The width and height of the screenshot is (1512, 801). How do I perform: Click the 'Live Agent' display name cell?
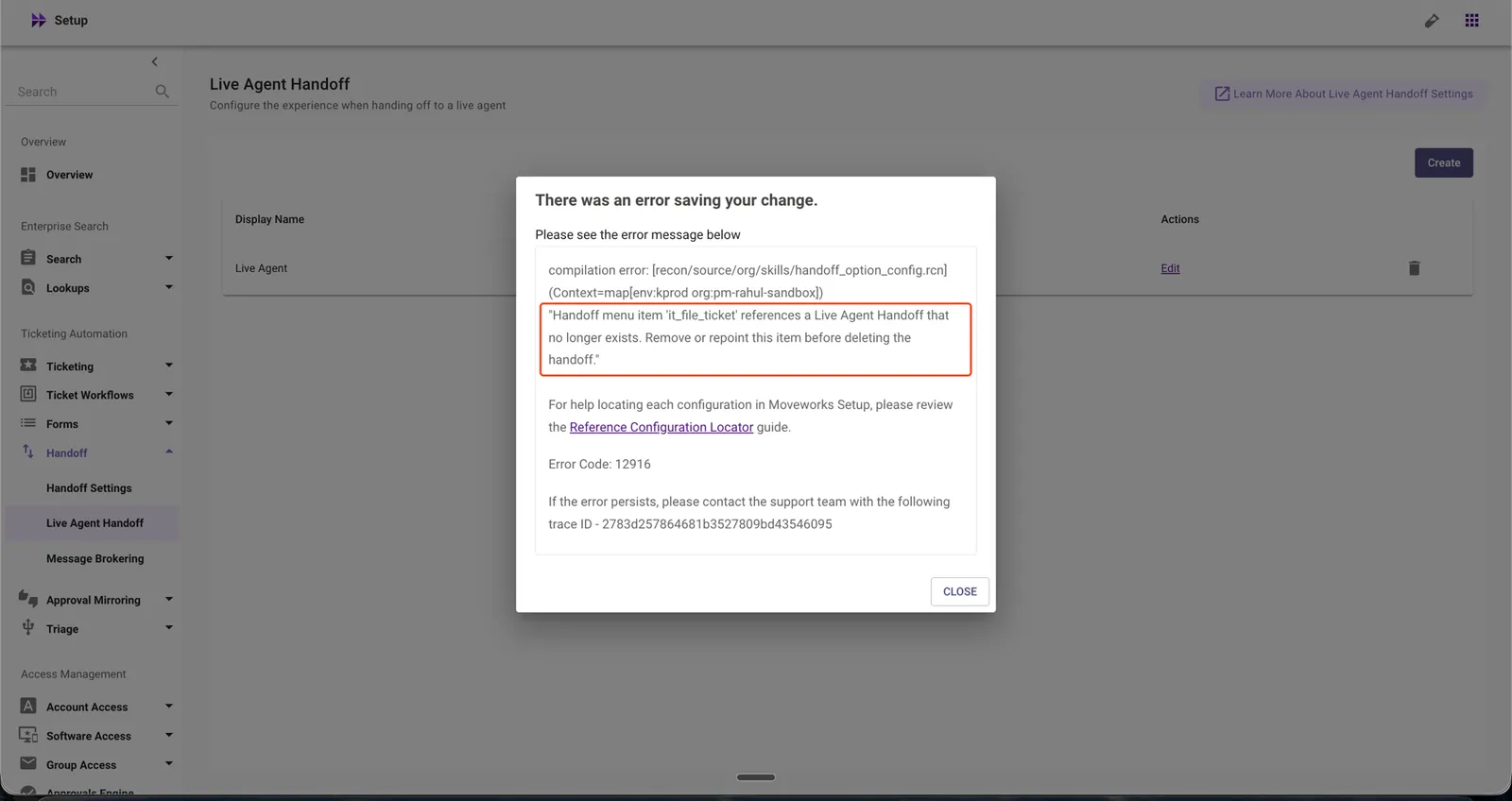(x=261, y=268)
